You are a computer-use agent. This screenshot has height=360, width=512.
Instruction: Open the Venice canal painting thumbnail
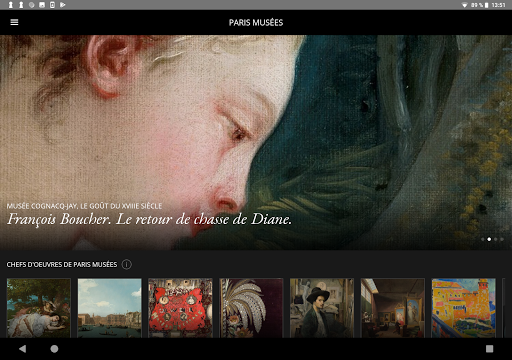(109, 308)
